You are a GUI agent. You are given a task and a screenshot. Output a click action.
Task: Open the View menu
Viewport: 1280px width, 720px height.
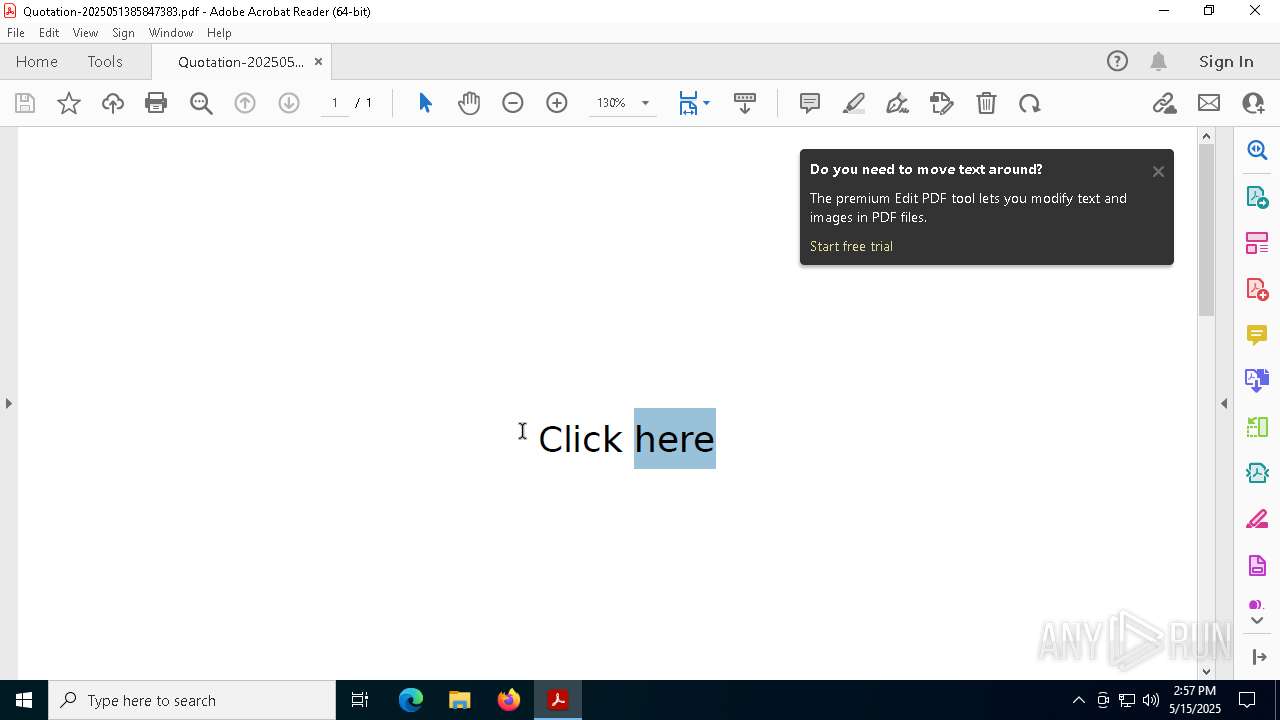[x=85, y=33]
